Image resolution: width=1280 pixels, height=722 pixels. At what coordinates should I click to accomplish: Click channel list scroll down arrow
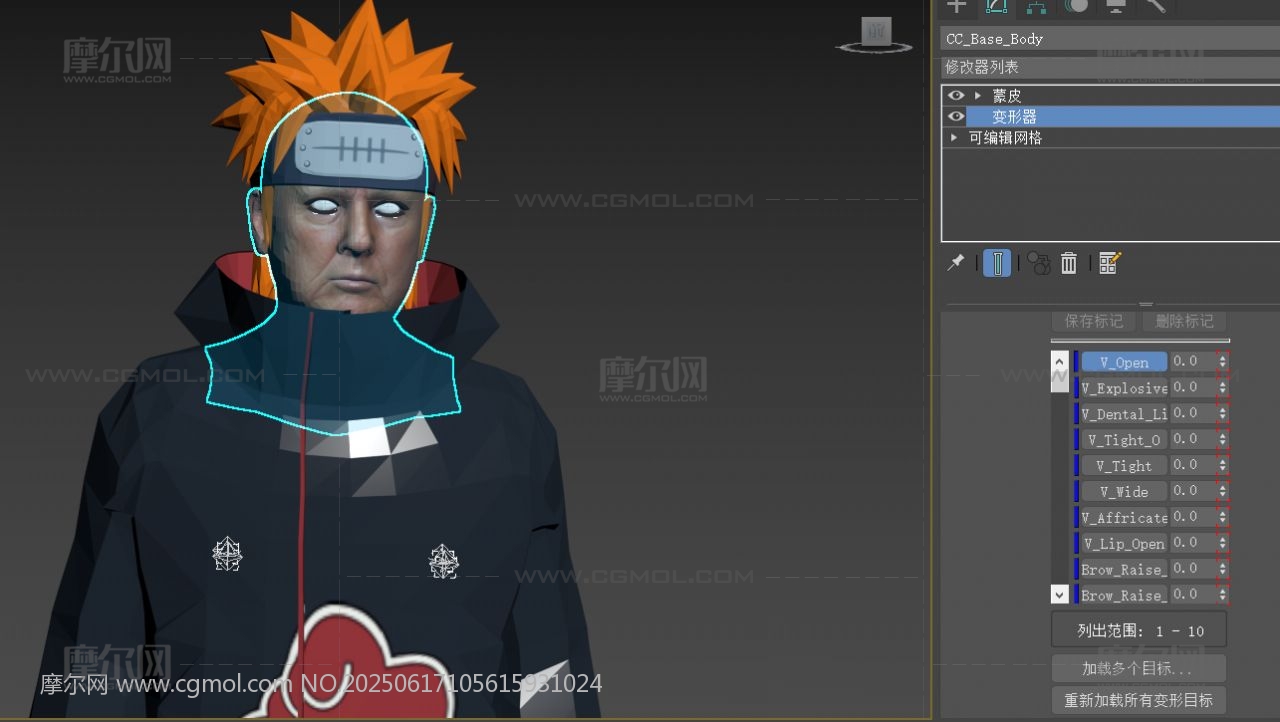pos(1060,594)
